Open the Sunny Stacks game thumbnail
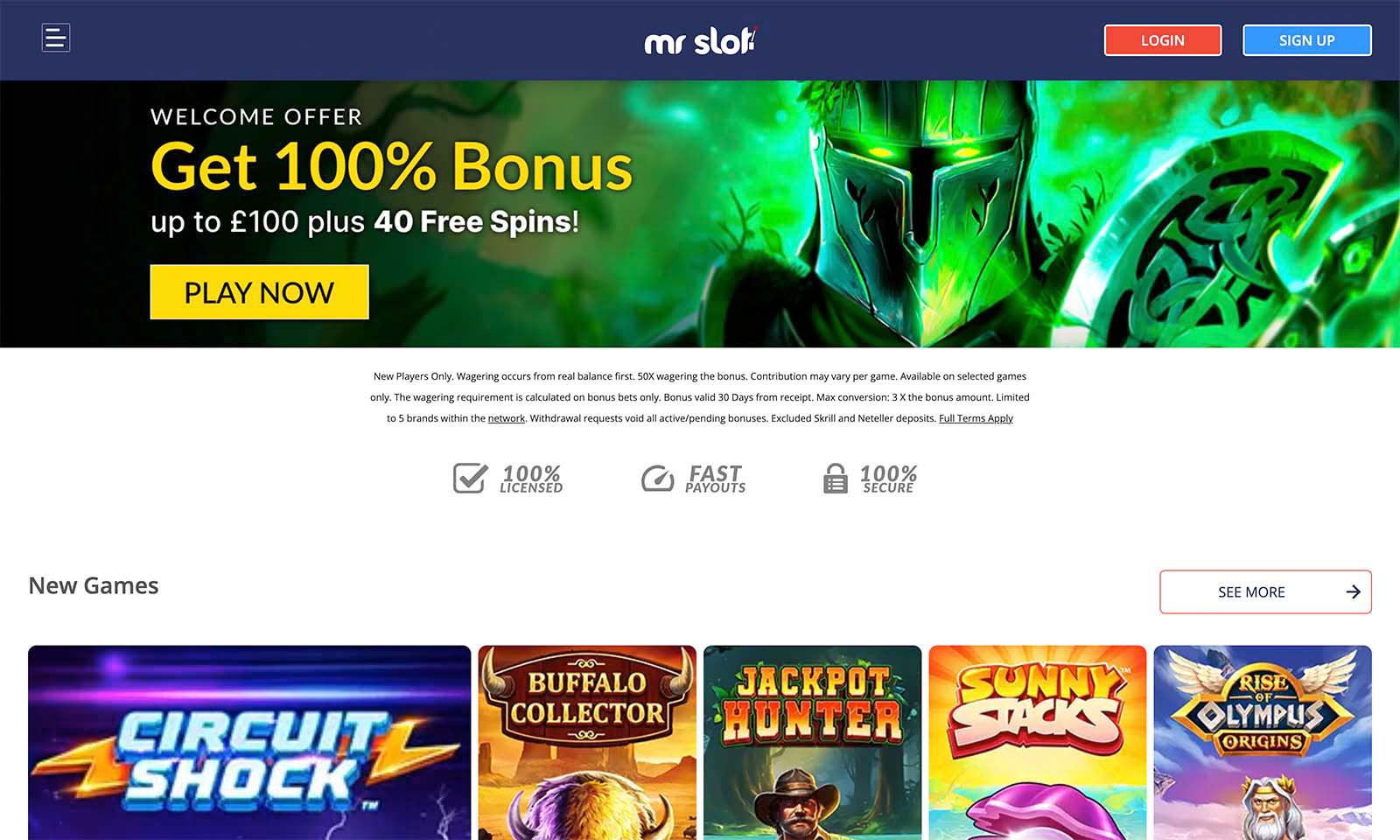Screen dimensions: 1400x840 [x=1038, y=743]
